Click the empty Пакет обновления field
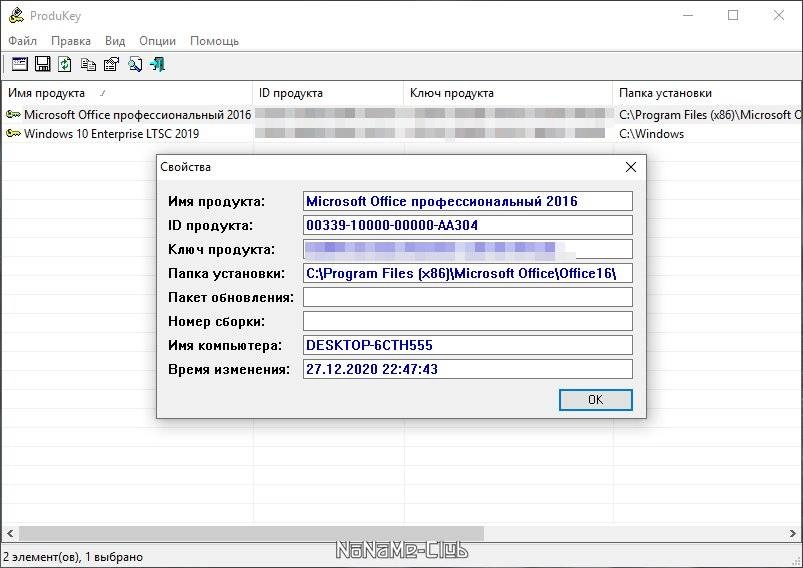Viewport: 803px width, 568px height. pyautogui.click(x=468, y=297)
